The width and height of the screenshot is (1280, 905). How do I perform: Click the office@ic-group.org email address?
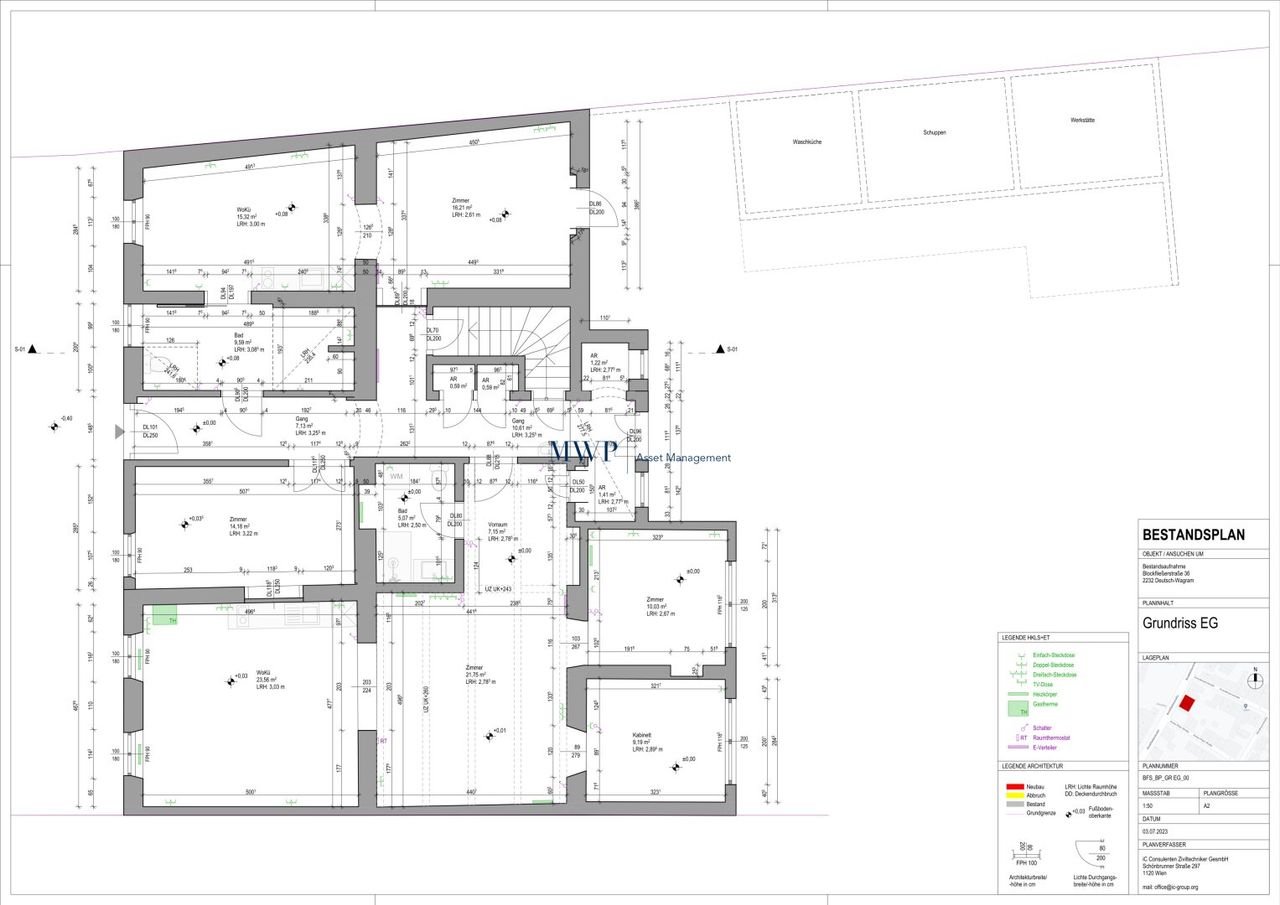(1169, 887)
